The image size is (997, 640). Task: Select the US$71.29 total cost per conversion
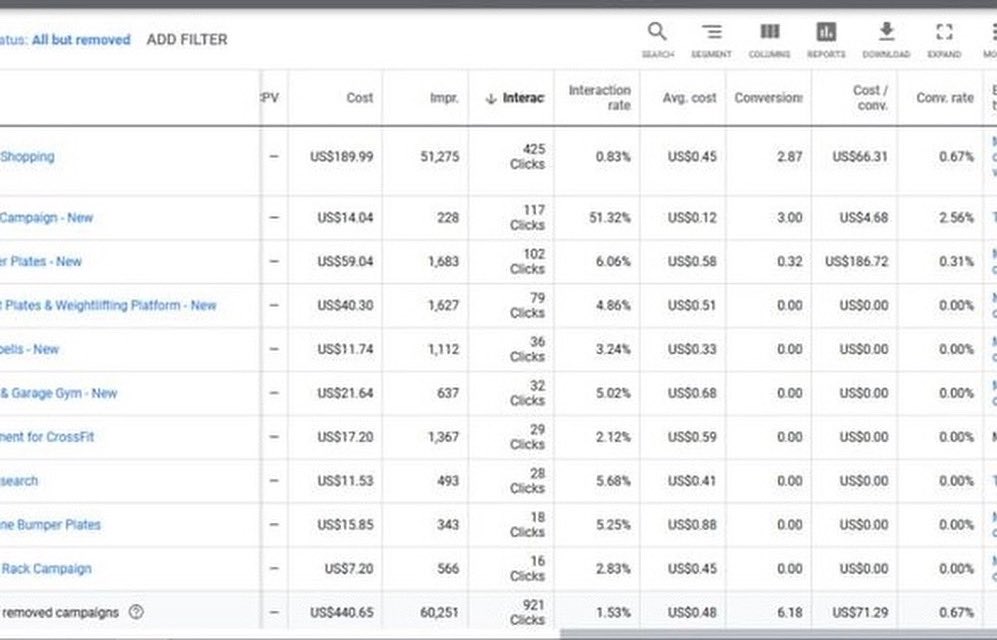(860, 612)
